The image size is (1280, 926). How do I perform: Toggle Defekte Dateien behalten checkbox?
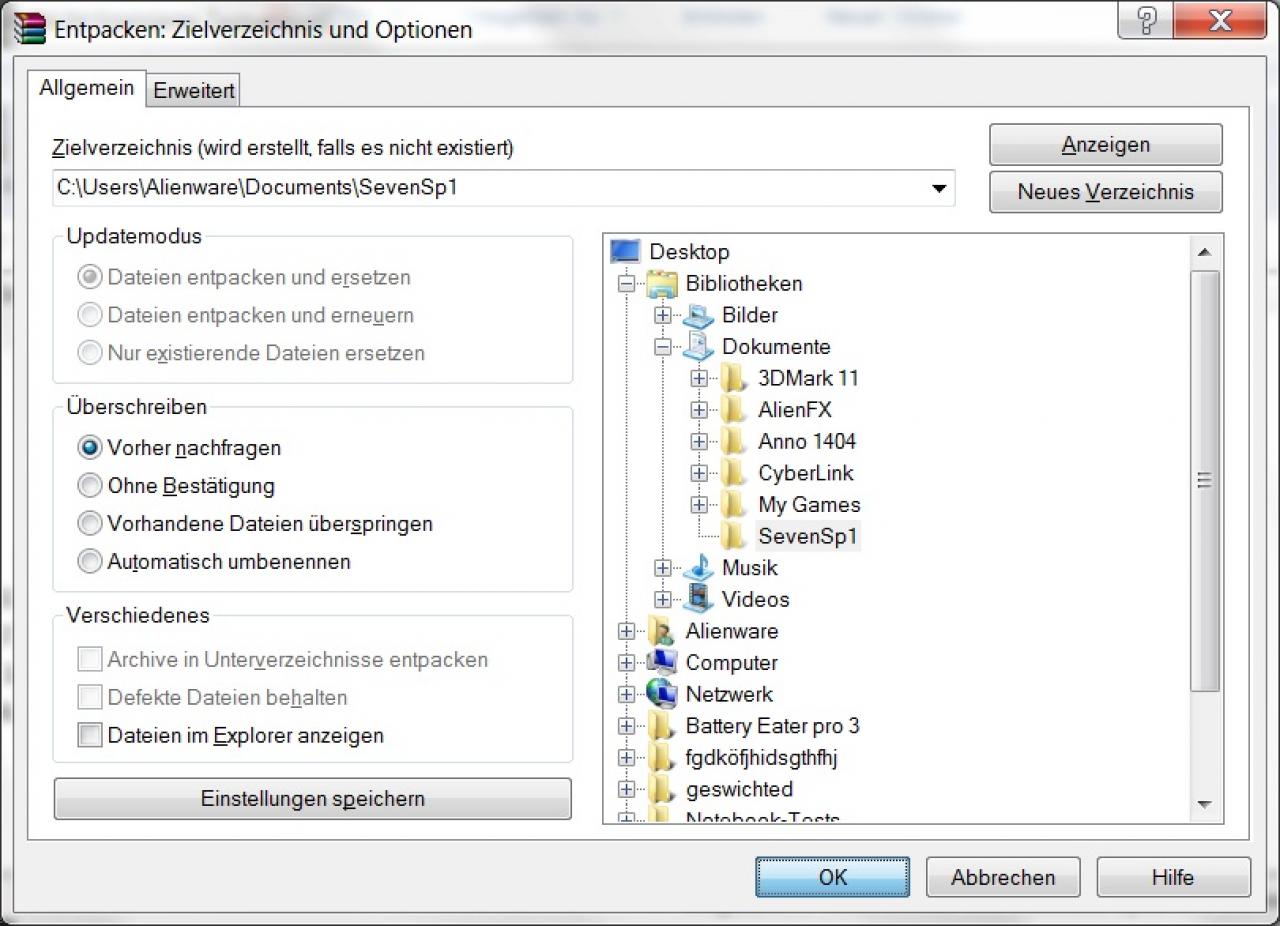pos(90,697)
